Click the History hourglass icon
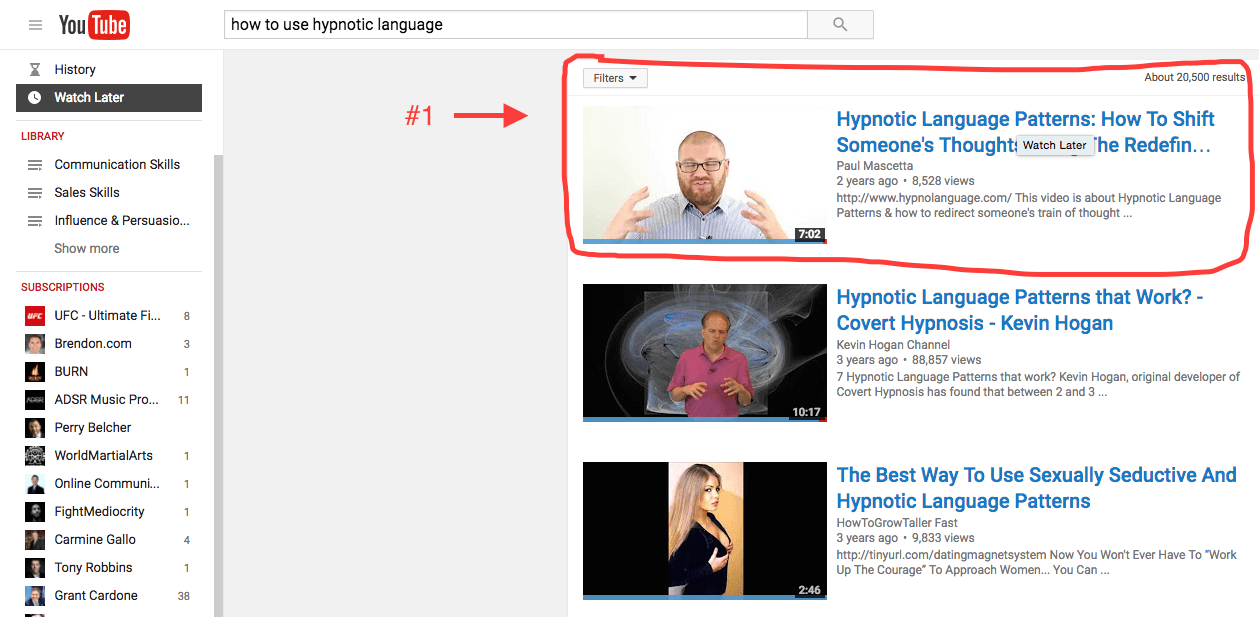 [x=35, y=69]
